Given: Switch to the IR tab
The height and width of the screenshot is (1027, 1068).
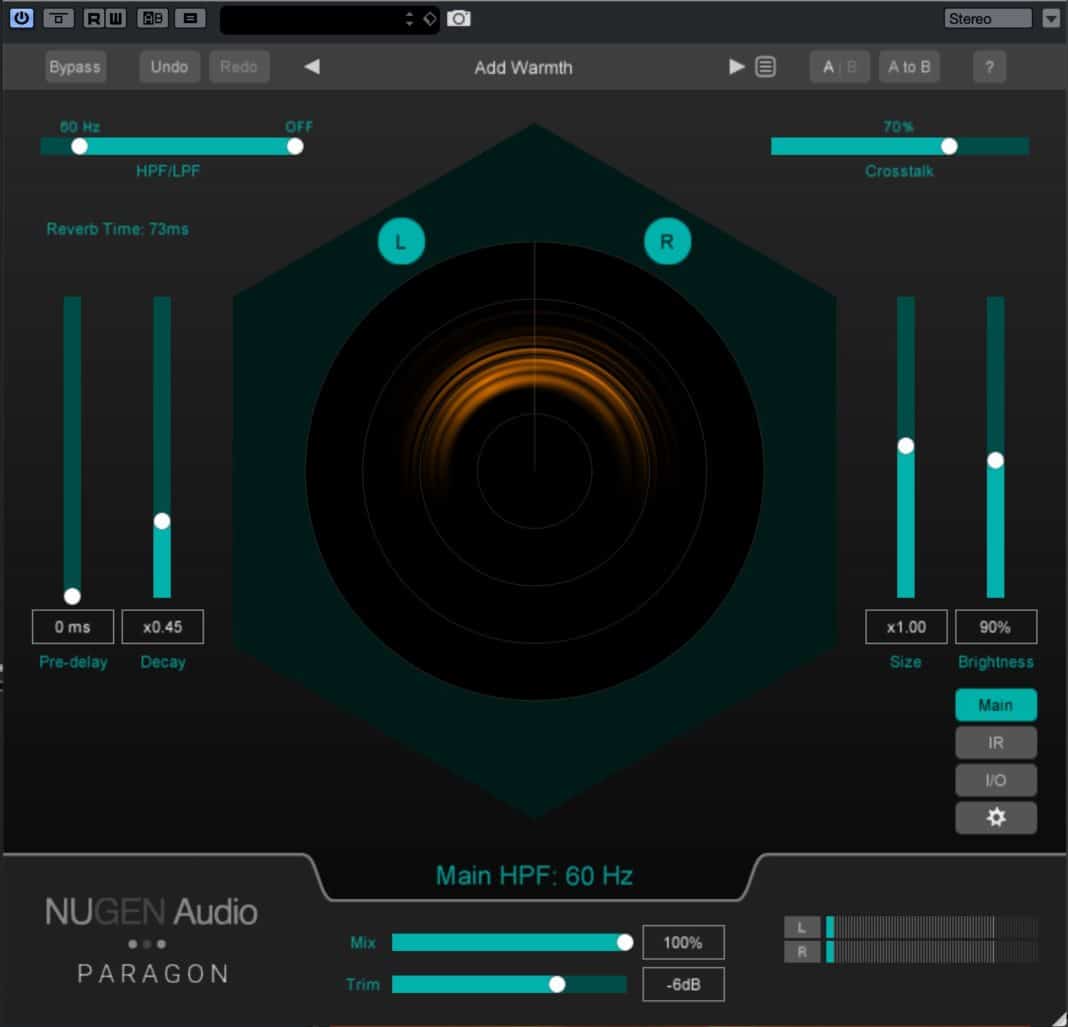Looking at the screenshot, I should [x=996, y=742].
